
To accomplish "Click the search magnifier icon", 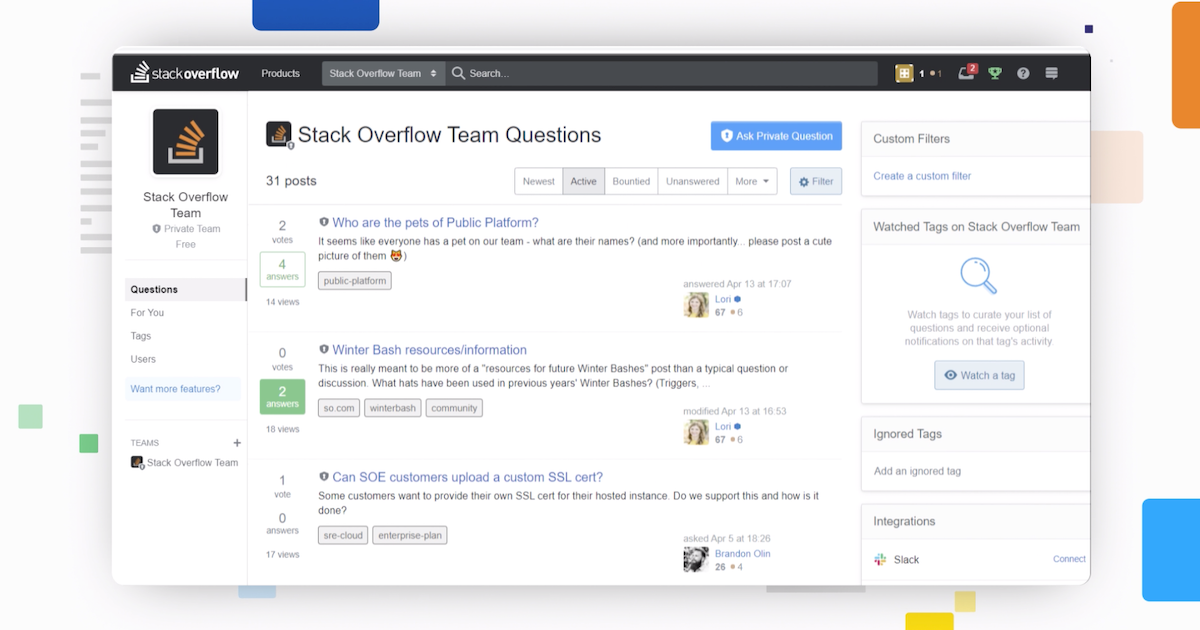I will [459, 73].
